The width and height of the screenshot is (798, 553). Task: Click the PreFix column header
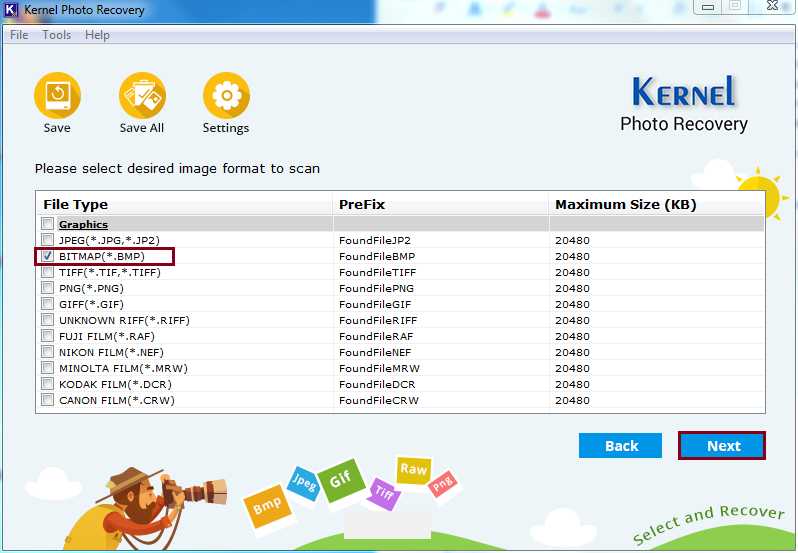[x=441, y=204]
